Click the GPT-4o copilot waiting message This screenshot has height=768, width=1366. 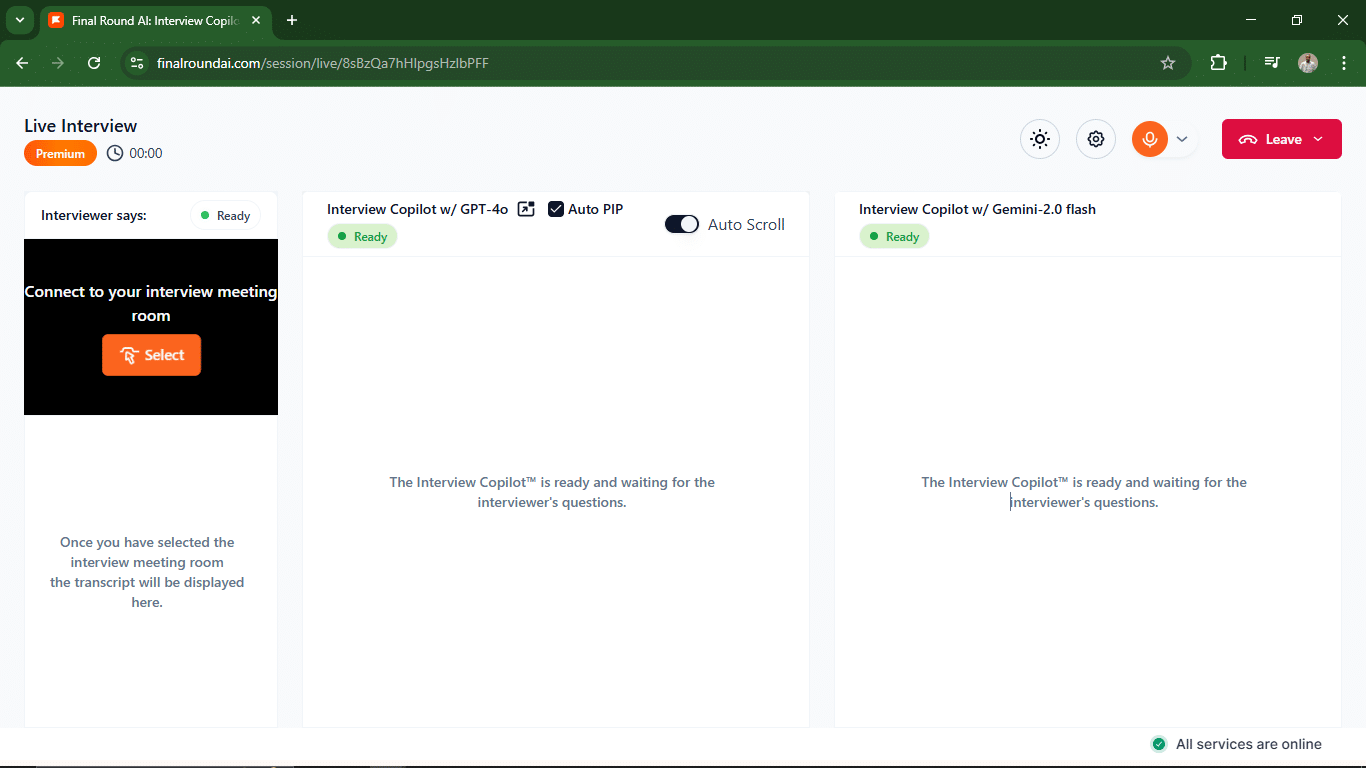point(552,492)
